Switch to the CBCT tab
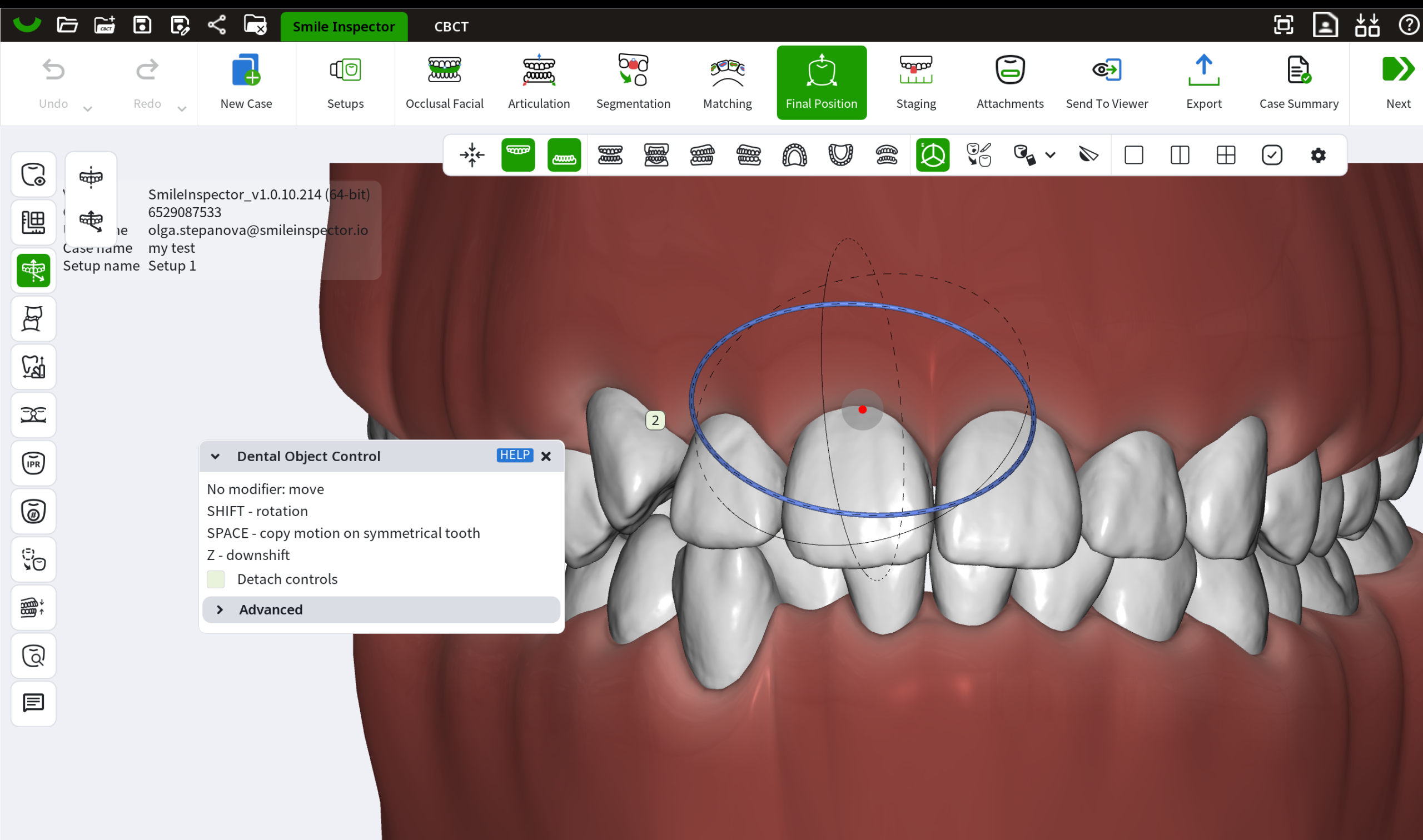The height and width of the screenshot is (840, 1423). [451, 27]
